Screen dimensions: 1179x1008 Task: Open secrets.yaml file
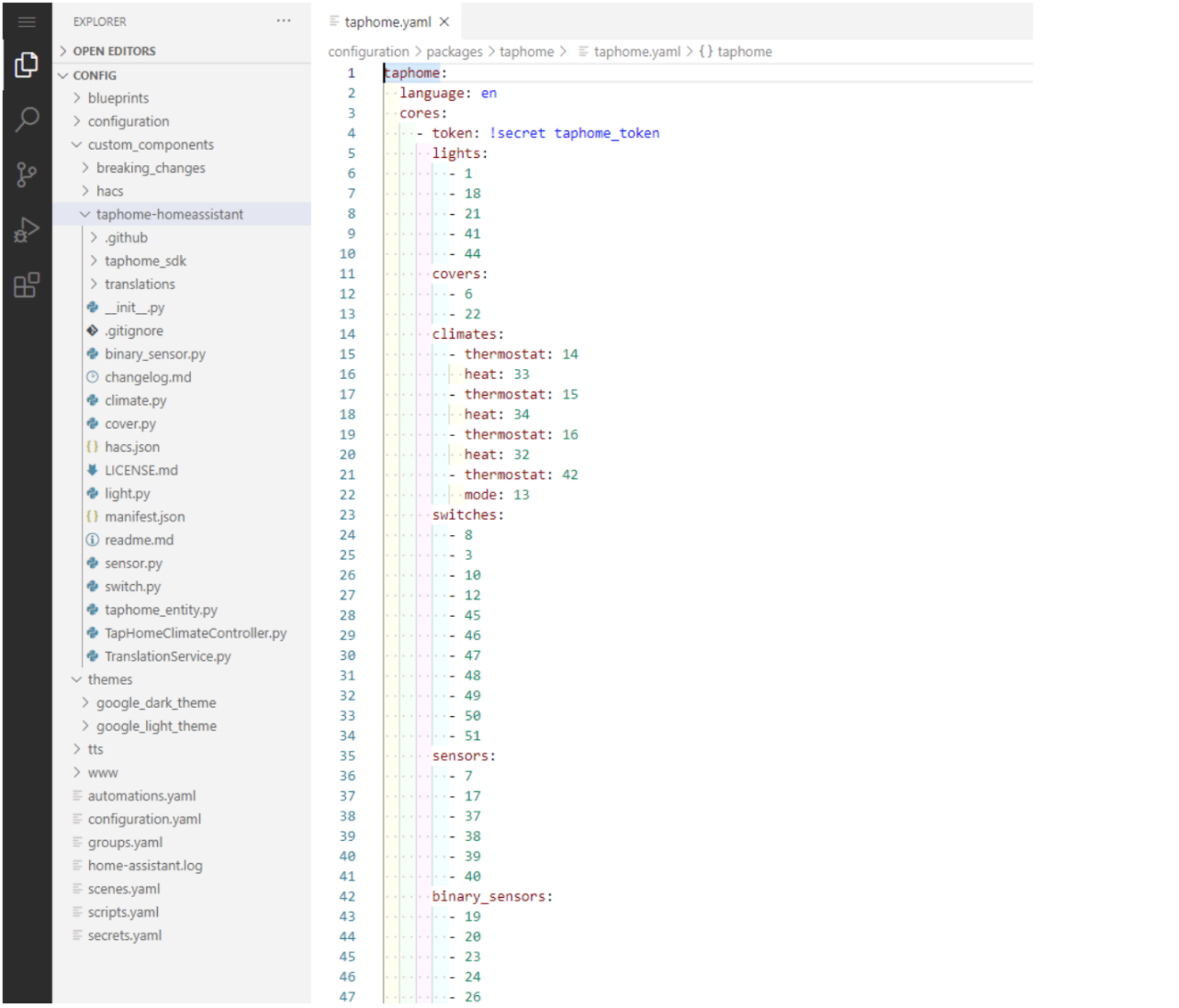click(x=124, y=935)
